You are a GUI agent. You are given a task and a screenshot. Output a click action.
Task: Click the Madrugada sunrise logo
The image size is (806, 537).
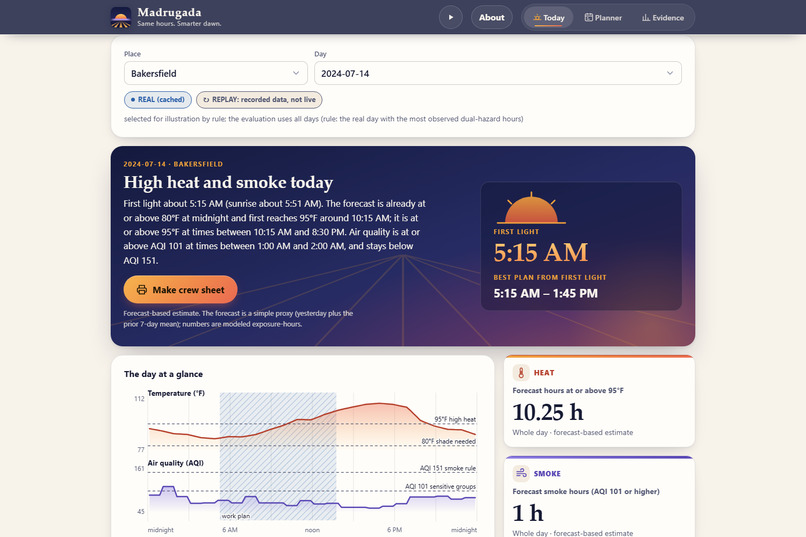[x=121, y=17]
